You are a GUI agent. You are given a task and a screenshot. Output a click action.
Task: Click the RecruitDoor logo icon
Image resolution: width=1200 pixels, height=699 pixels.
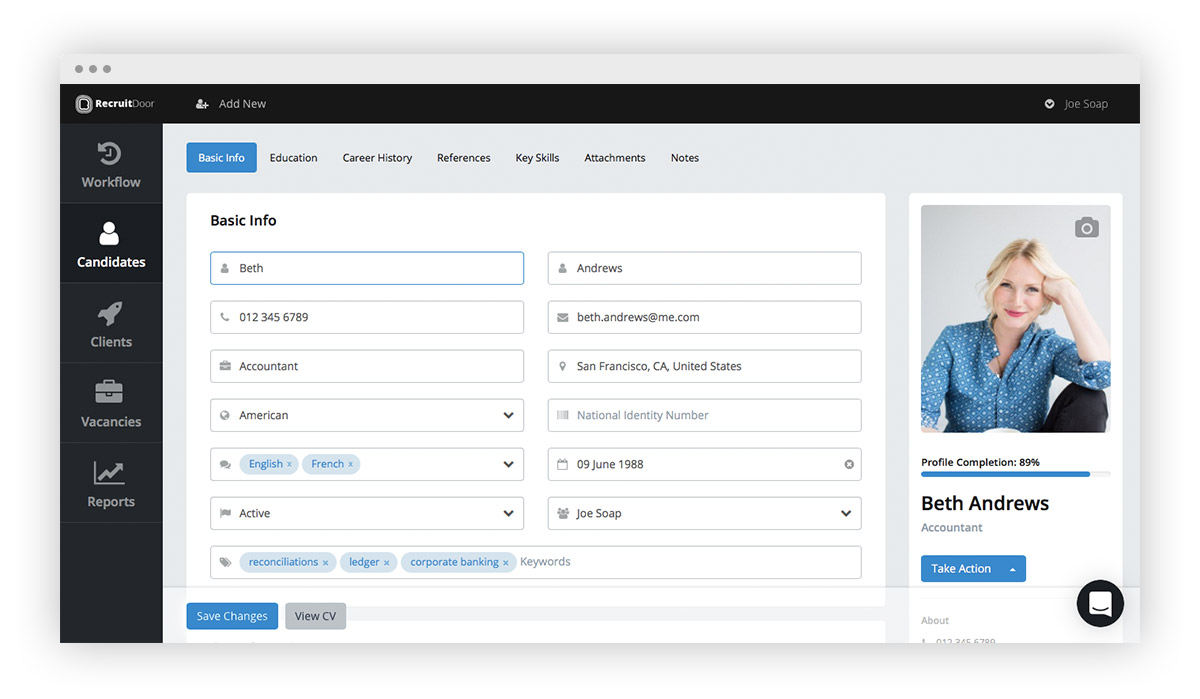tap(84, 104)
